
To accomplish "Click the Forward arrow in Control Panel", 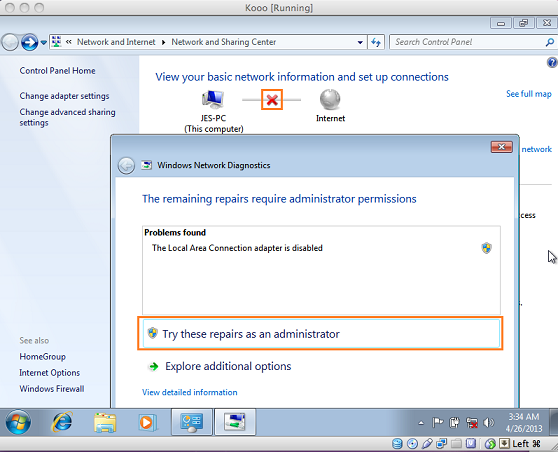I will (30, 42).
